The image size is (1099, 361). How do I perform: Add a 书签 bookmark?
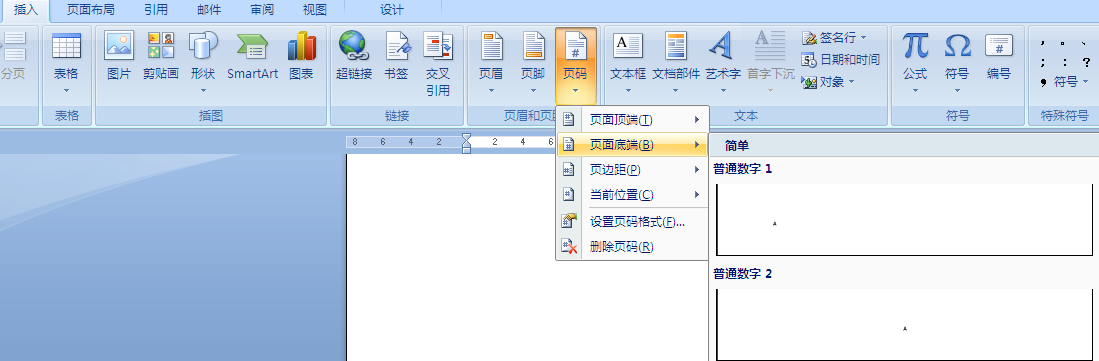coord(397,56)
